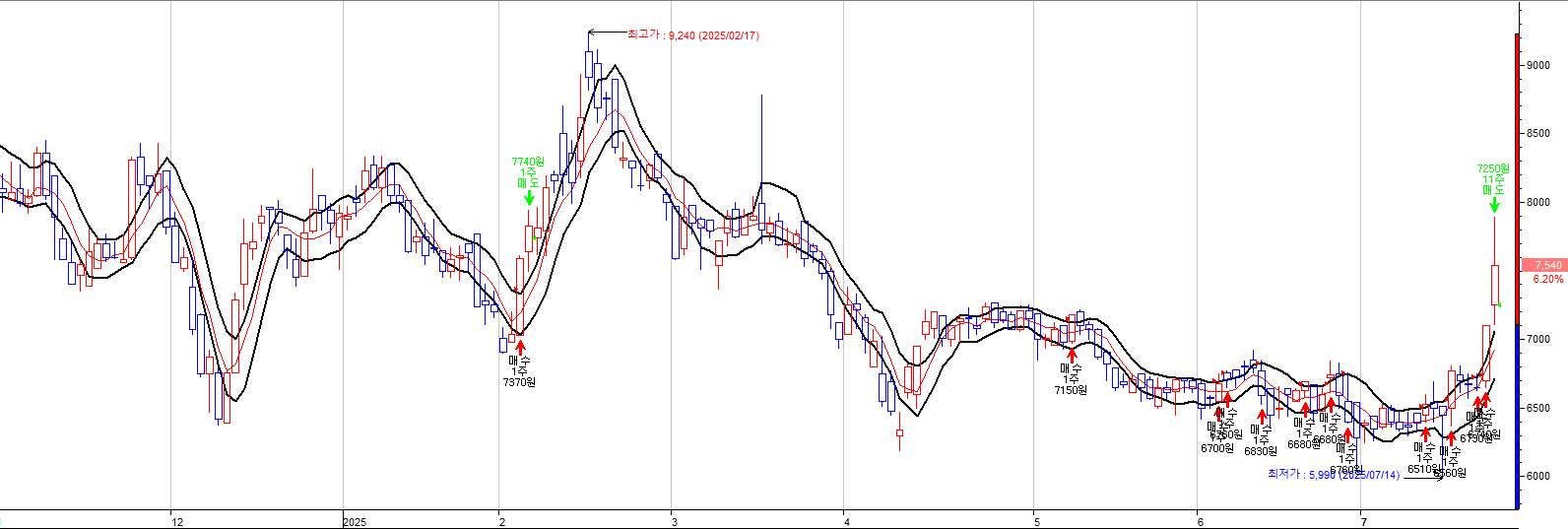
Task: Select the green 7740원 1주 매도 sell arrow
Action: coord(529,199)
